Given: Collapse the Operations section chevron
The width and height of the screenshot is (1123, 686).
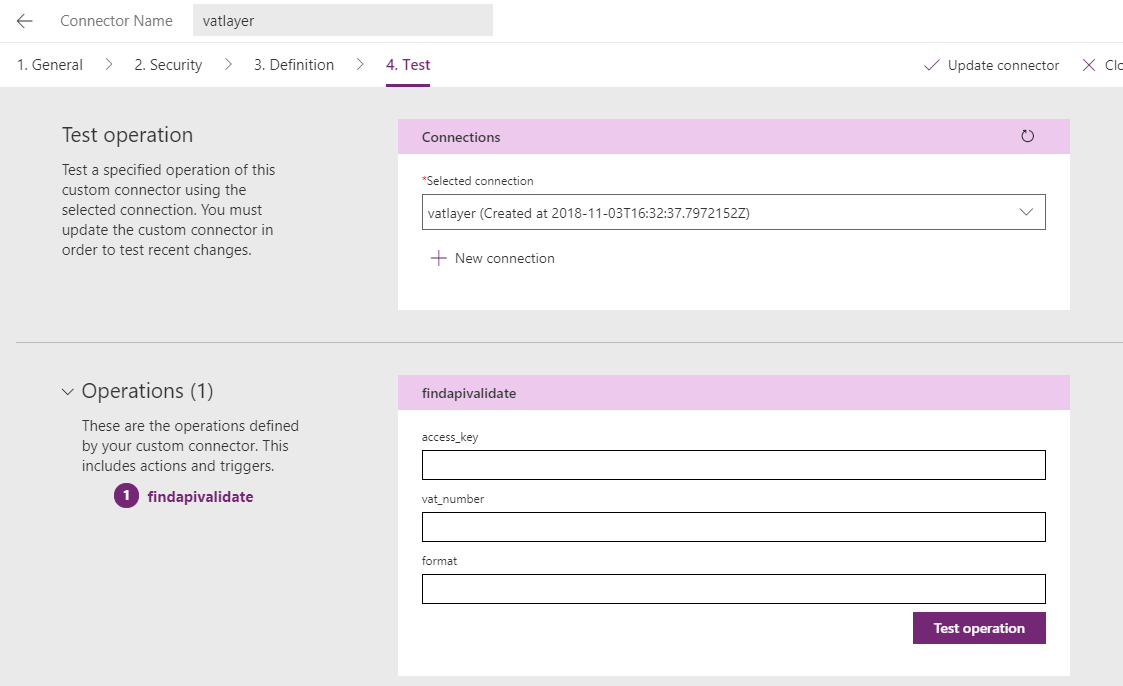Looking at the screenshot, I should coord(68,392).
